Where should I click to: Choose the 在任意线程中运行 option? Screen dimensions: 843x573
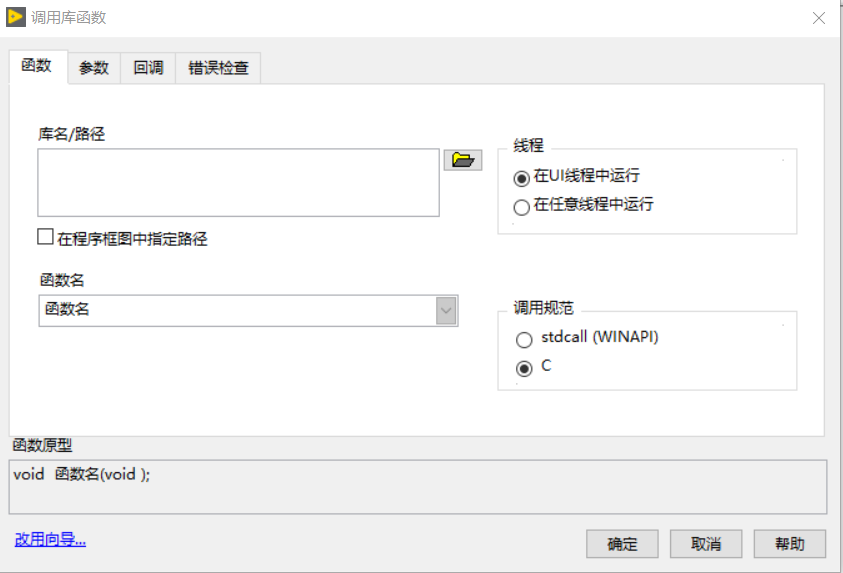coord(522,207)
